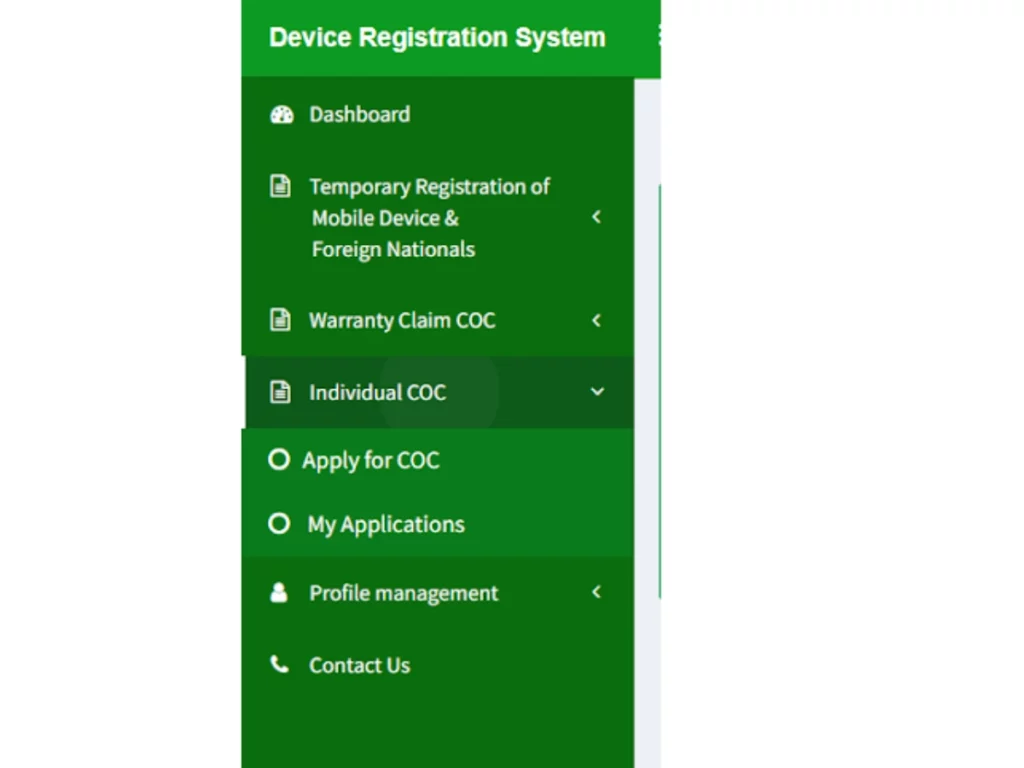Open the Dashboard menu item
The image size is (1024, 768).
pyautogui.click(x=359, y=115)
